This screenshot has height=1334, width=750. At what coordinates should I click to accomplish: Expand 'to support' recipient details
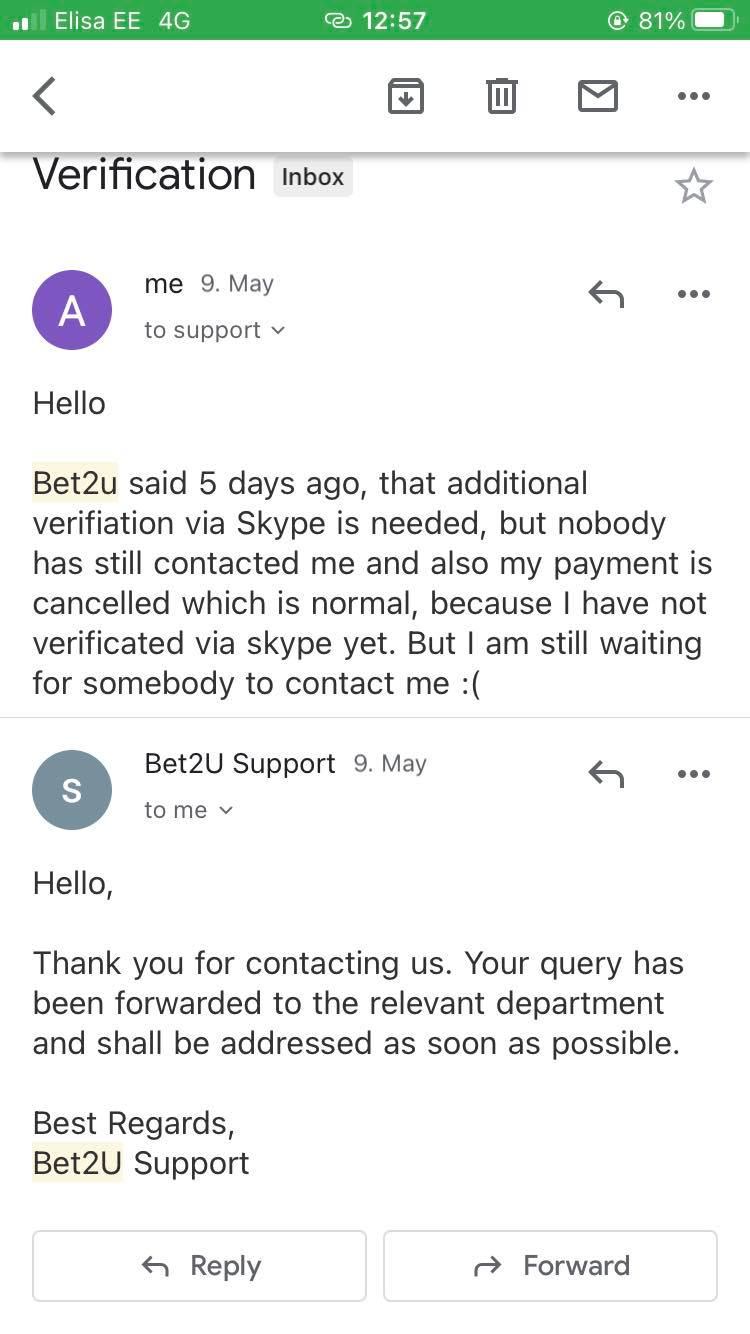214,331
